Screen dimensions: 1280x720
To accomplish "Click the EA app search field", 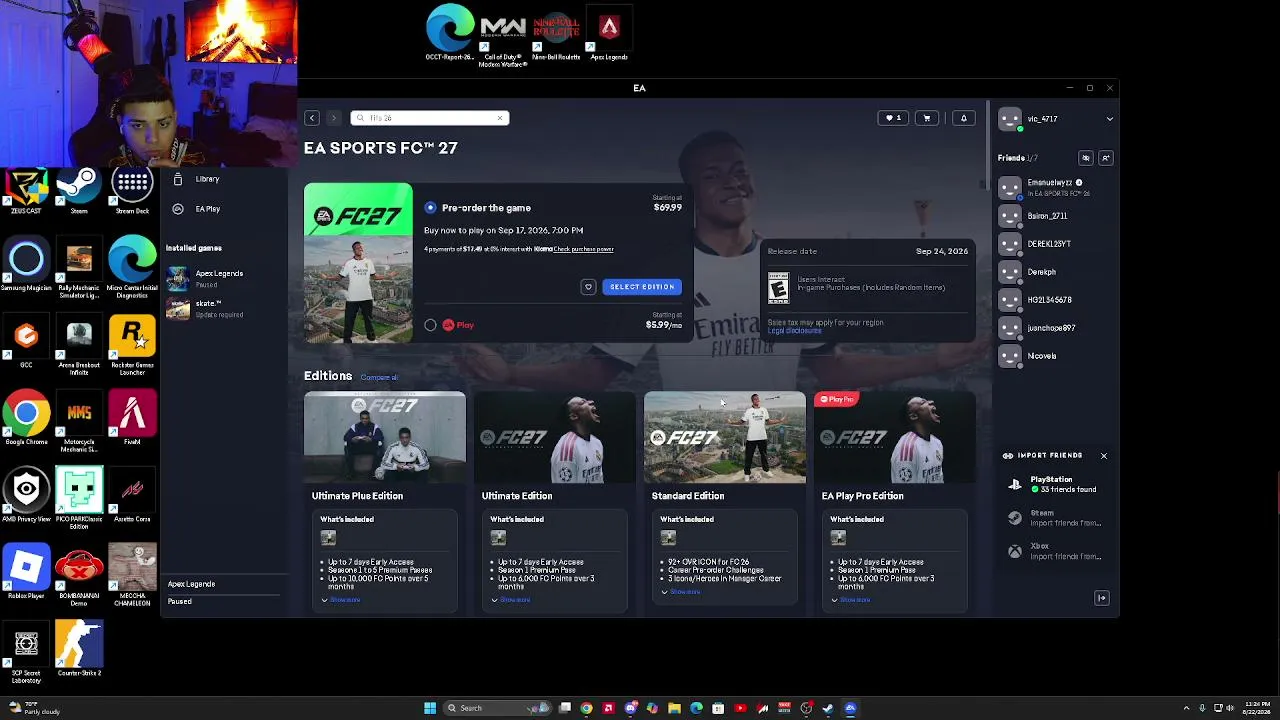I will (430, 118).
